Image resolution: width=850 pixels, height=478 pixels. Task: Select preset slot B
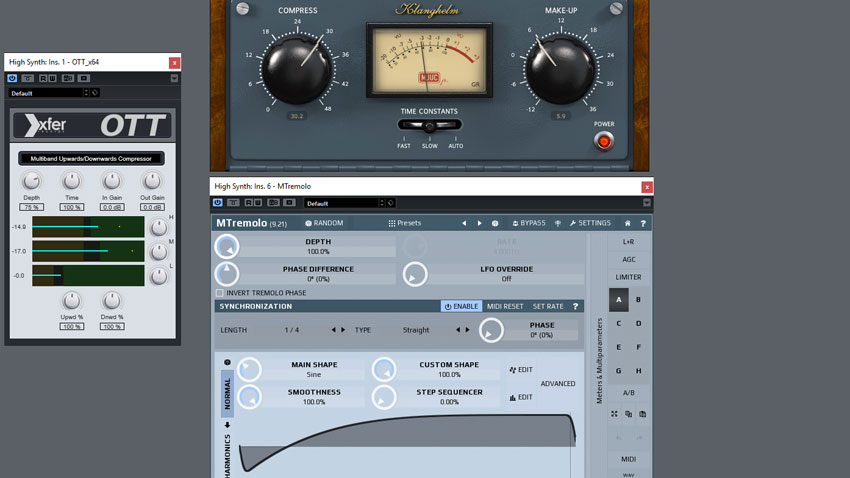pyautogui.click(x=638, y=300)
